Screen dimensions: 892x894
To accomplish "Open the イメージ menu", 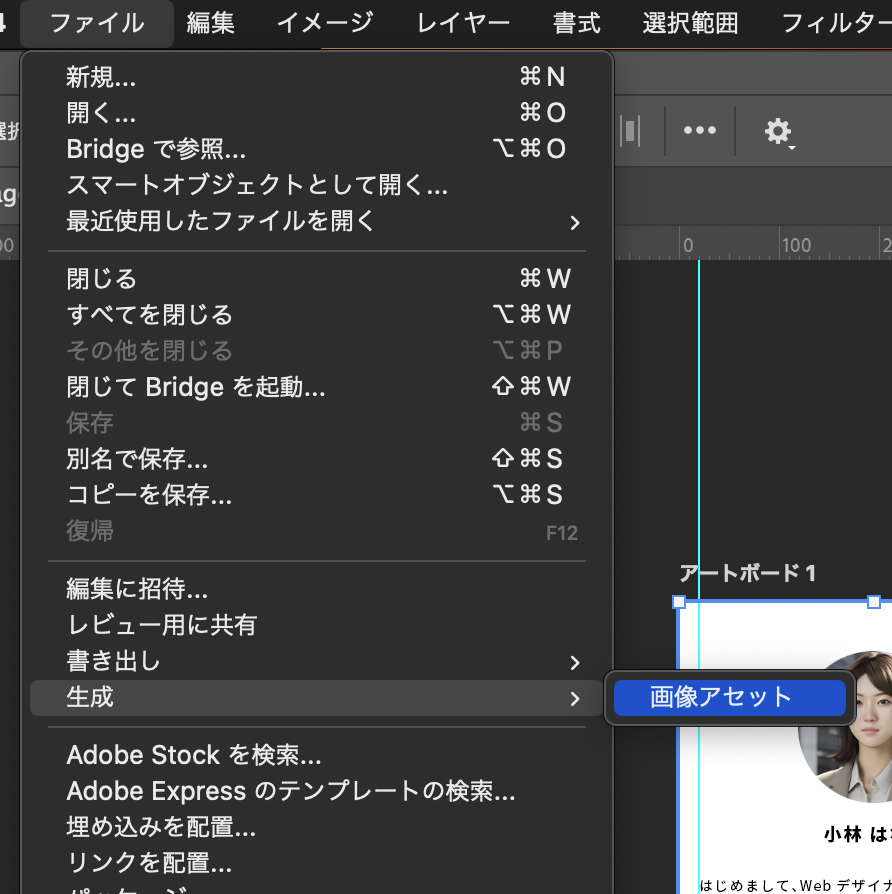I will click(325, 23).
